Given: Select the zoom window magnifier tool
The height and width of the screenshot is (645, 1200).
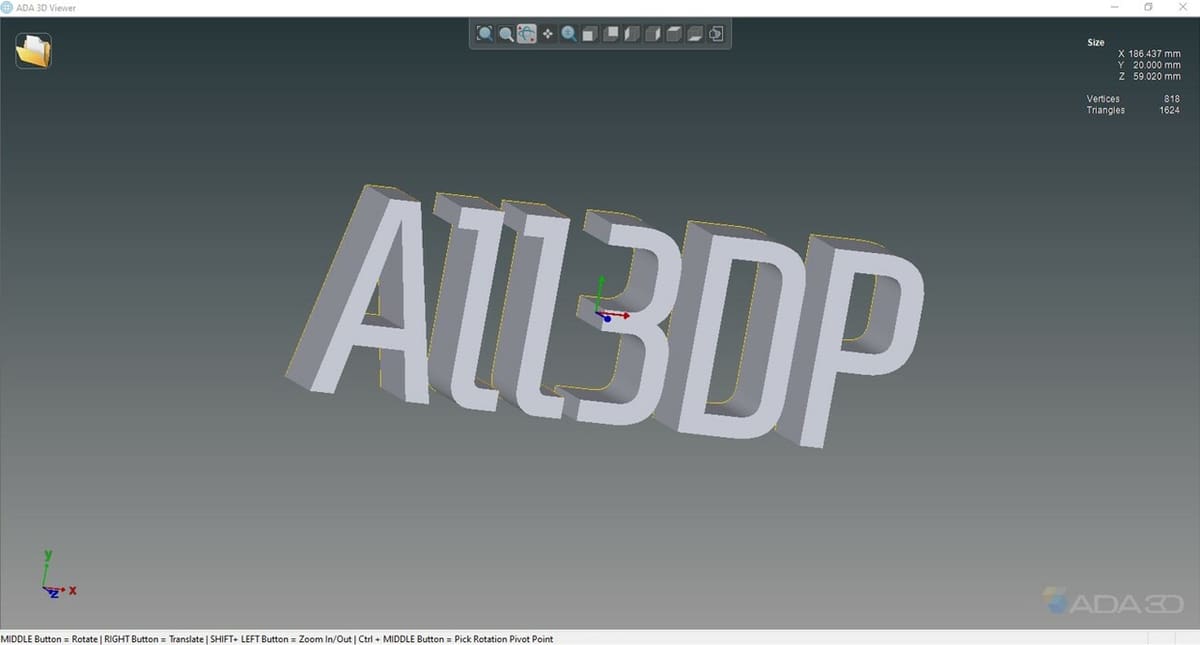Looking at the screenshot, I should [507, 34].
